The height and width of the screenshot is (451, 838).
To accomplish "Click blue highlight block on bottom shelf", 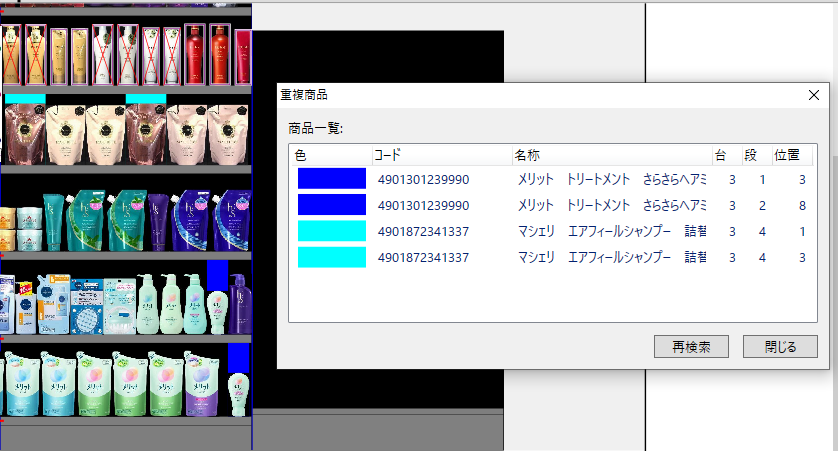I will click(x=237, y=358).
